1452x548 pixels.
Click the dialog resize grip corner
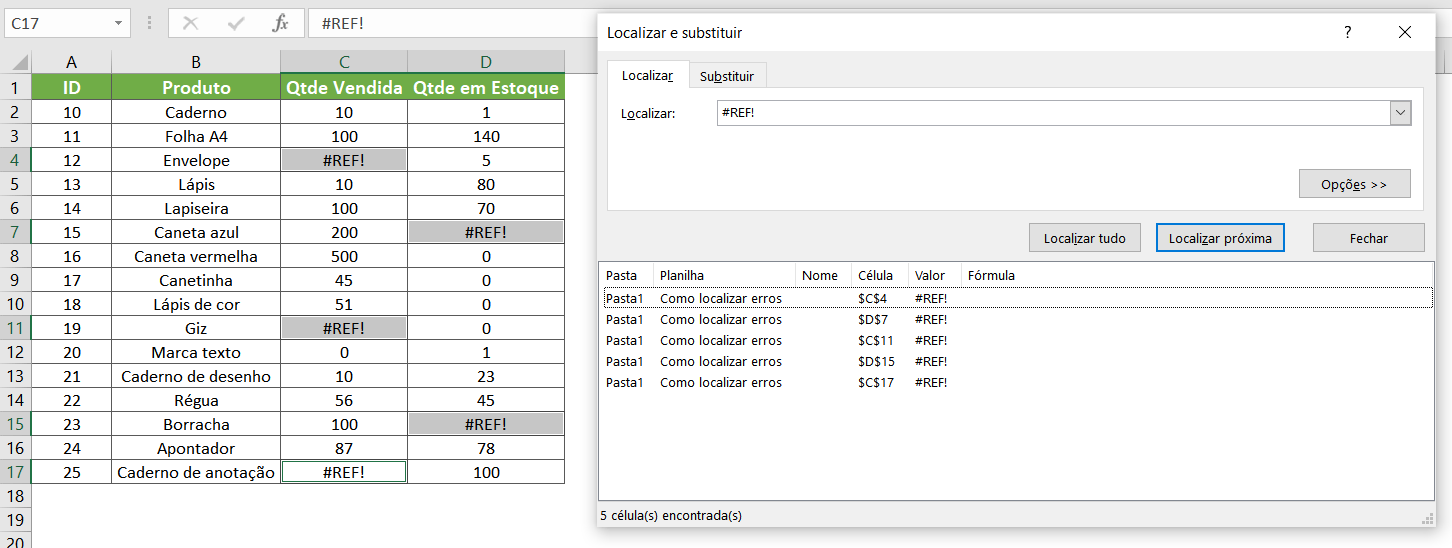point(1427,518)
